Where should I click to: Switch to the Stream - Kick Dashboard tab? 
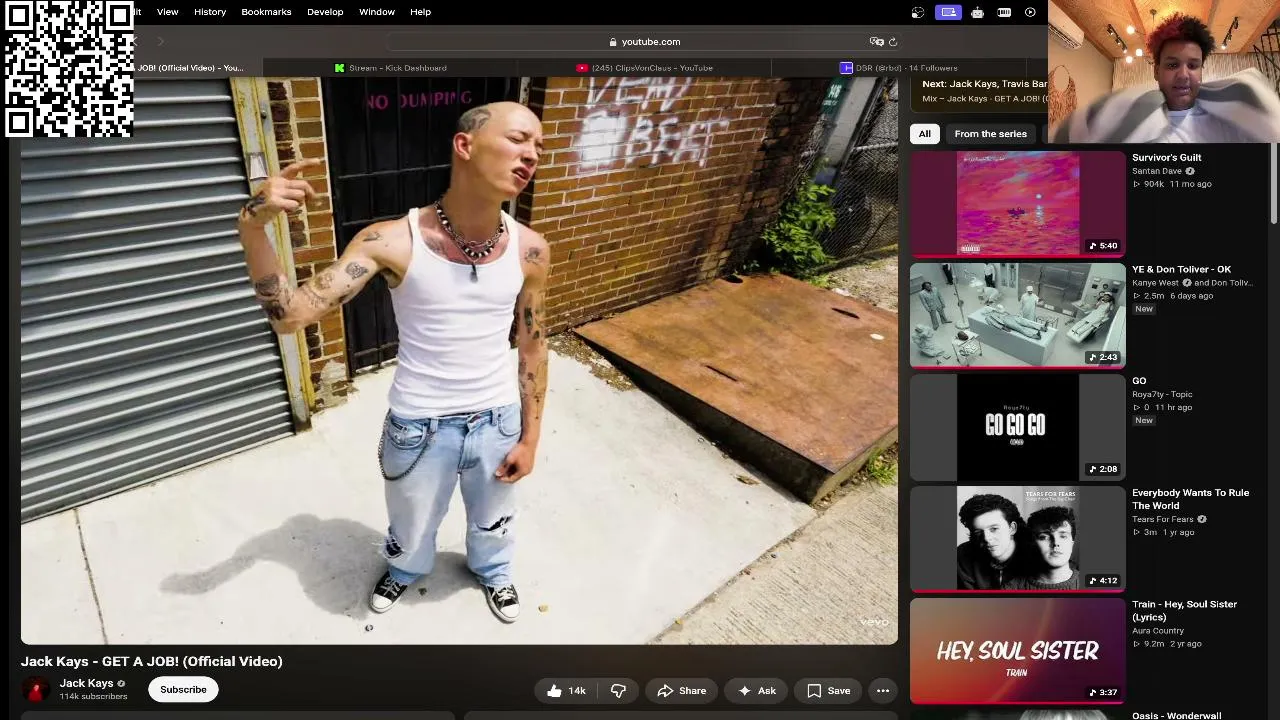(391, 68)
